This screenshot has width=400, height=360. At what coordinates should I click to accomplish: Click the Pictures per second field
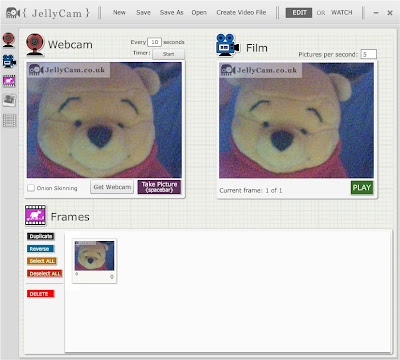click(x=369, y=54)
